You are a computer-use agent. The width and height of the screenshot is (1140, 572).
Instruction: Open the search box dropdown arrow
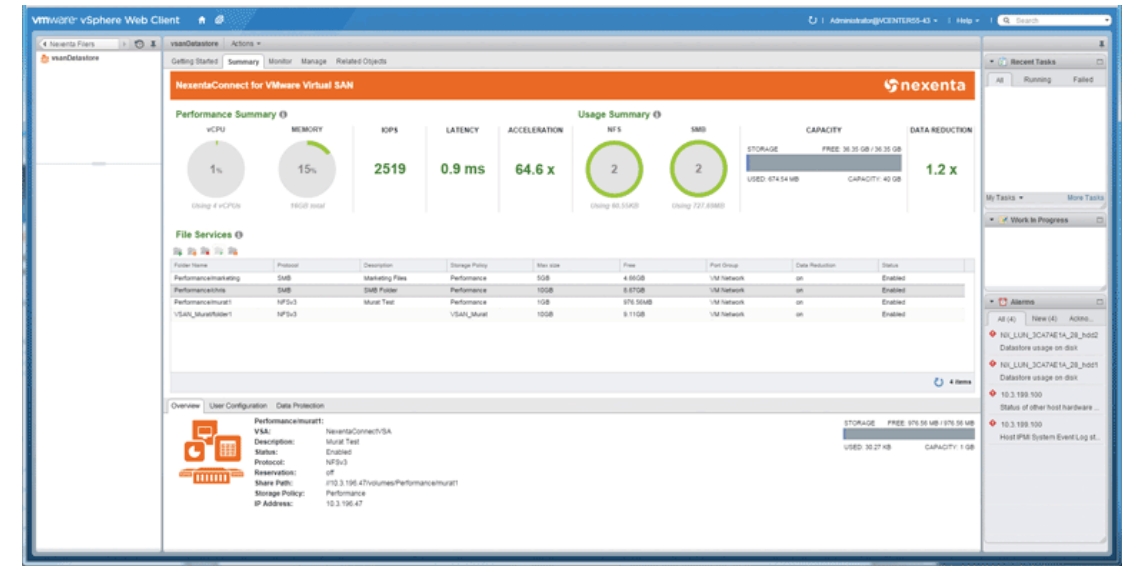click(x=1107, y=20)
